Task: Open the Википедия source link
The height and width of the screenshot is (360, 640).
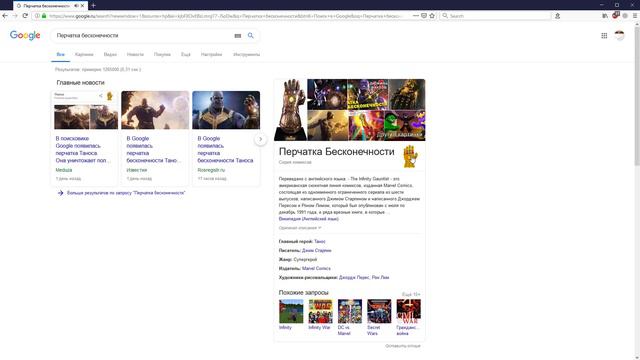Action: (x=309, y=219)
